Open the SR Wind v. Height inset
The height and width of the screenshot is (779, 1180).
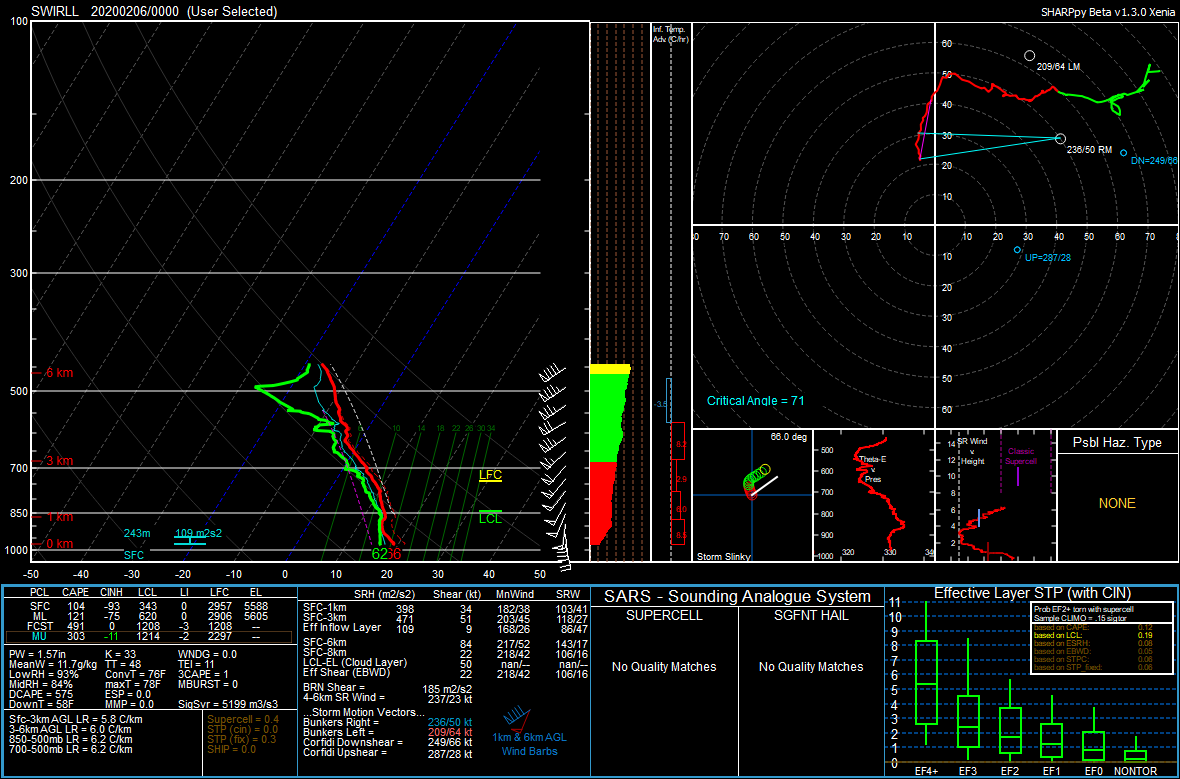click(996, 495)
